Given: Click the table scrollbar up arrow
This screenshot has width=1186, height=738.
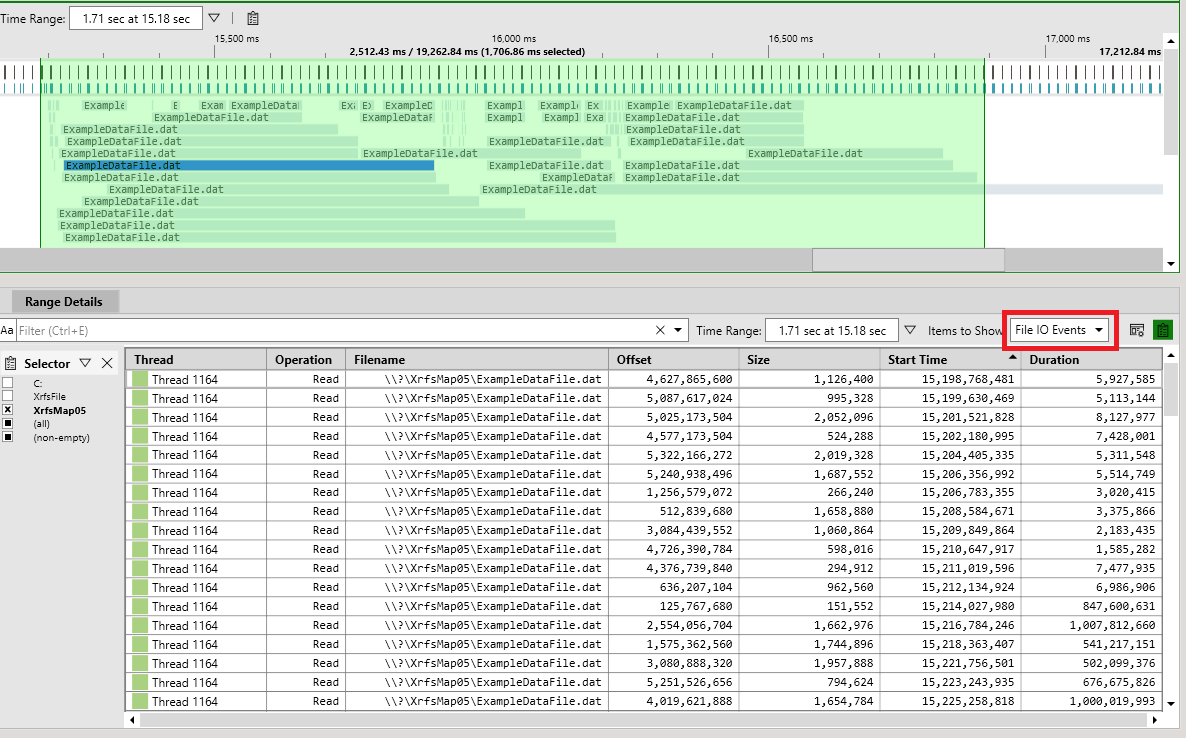Looking at the screenshot, I should coord(1171,355).
